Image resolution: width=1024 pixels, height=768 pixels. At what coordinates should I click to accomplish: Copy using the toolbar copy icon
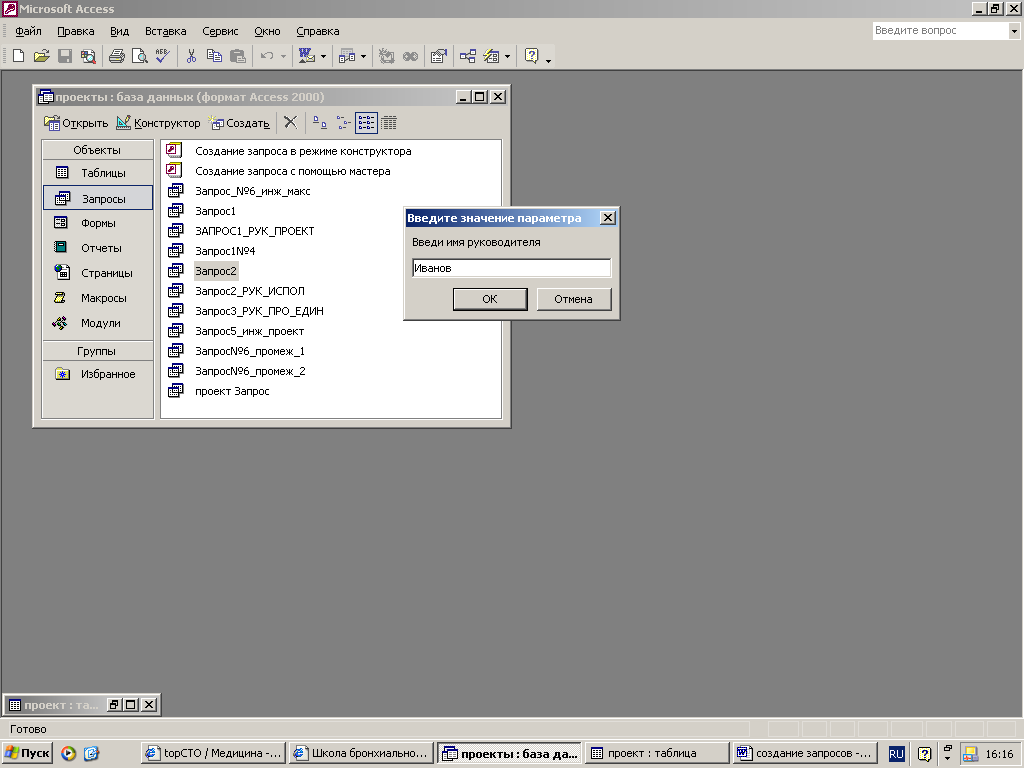tap(214, 56)
